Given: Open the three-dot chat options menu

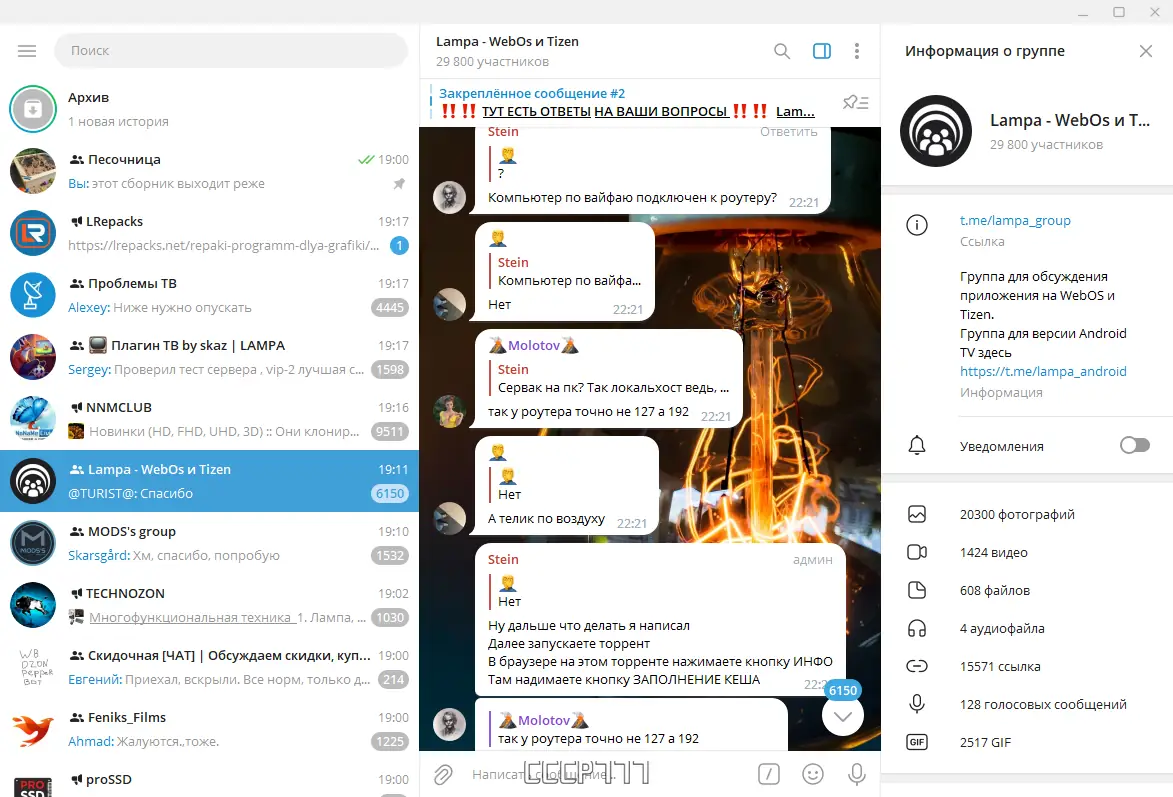Looking at the screenshot, I should [857, 51].
